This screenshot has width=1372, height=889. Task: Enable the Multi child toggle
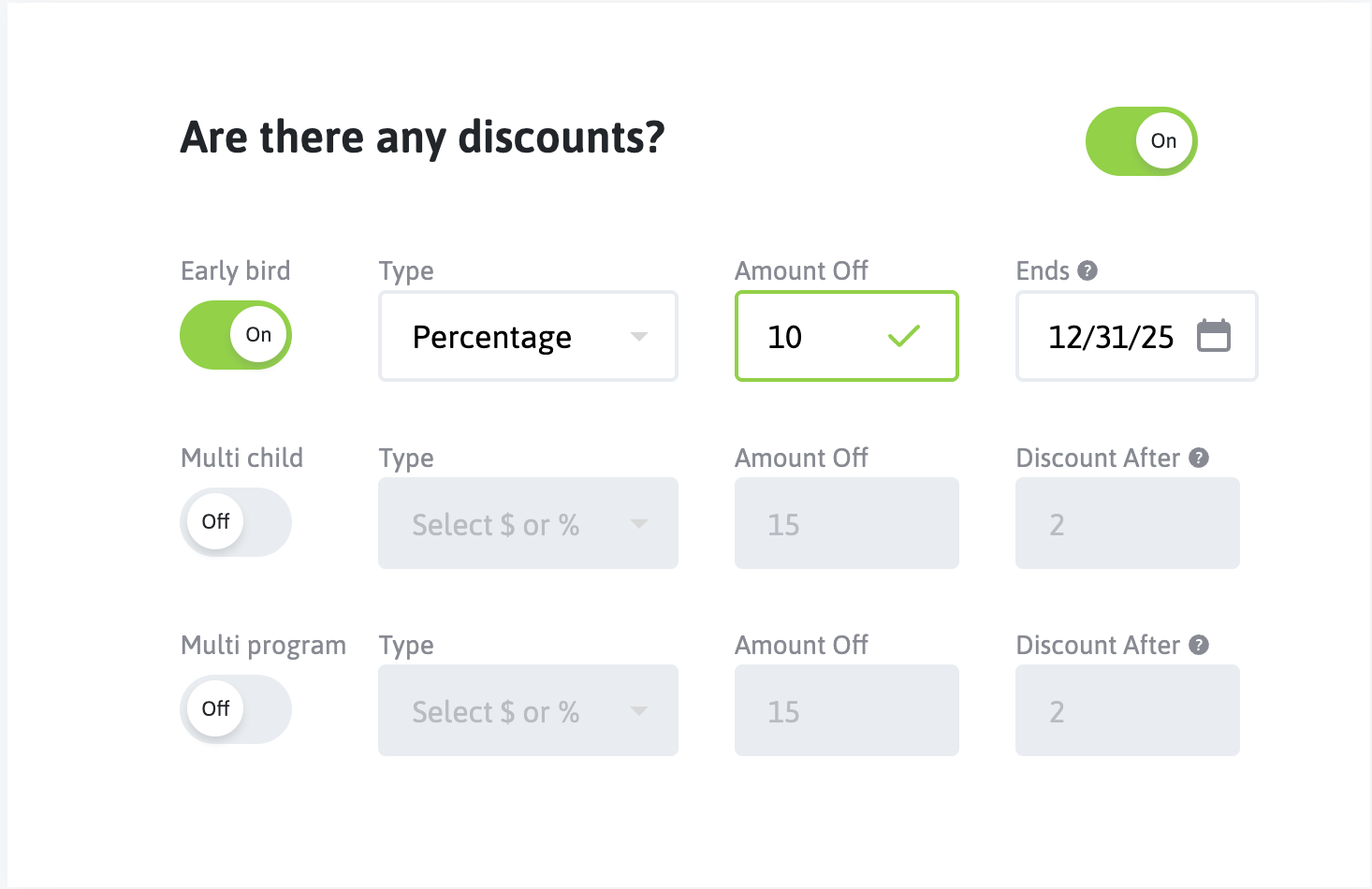[236, 522]
